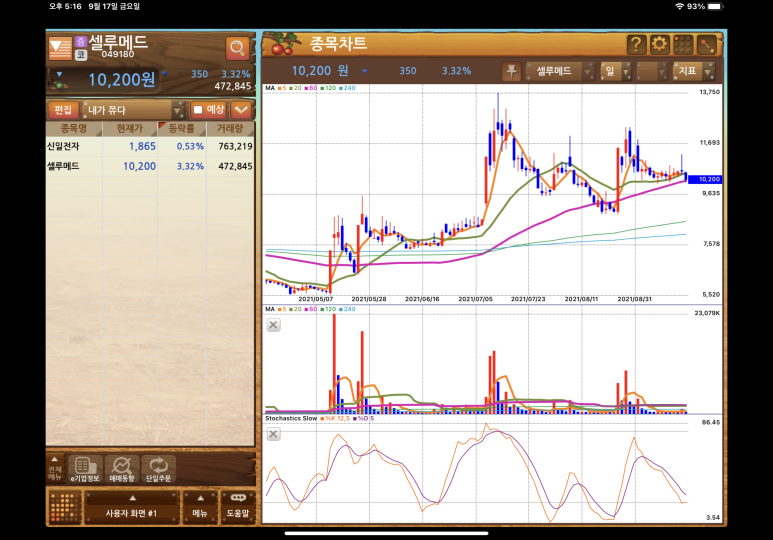Image resolution: width=773 pixels, height=540 pixels.
Task: Open 단일주문 single order icon
Action: pyautogui.click(x=158, y=468)
